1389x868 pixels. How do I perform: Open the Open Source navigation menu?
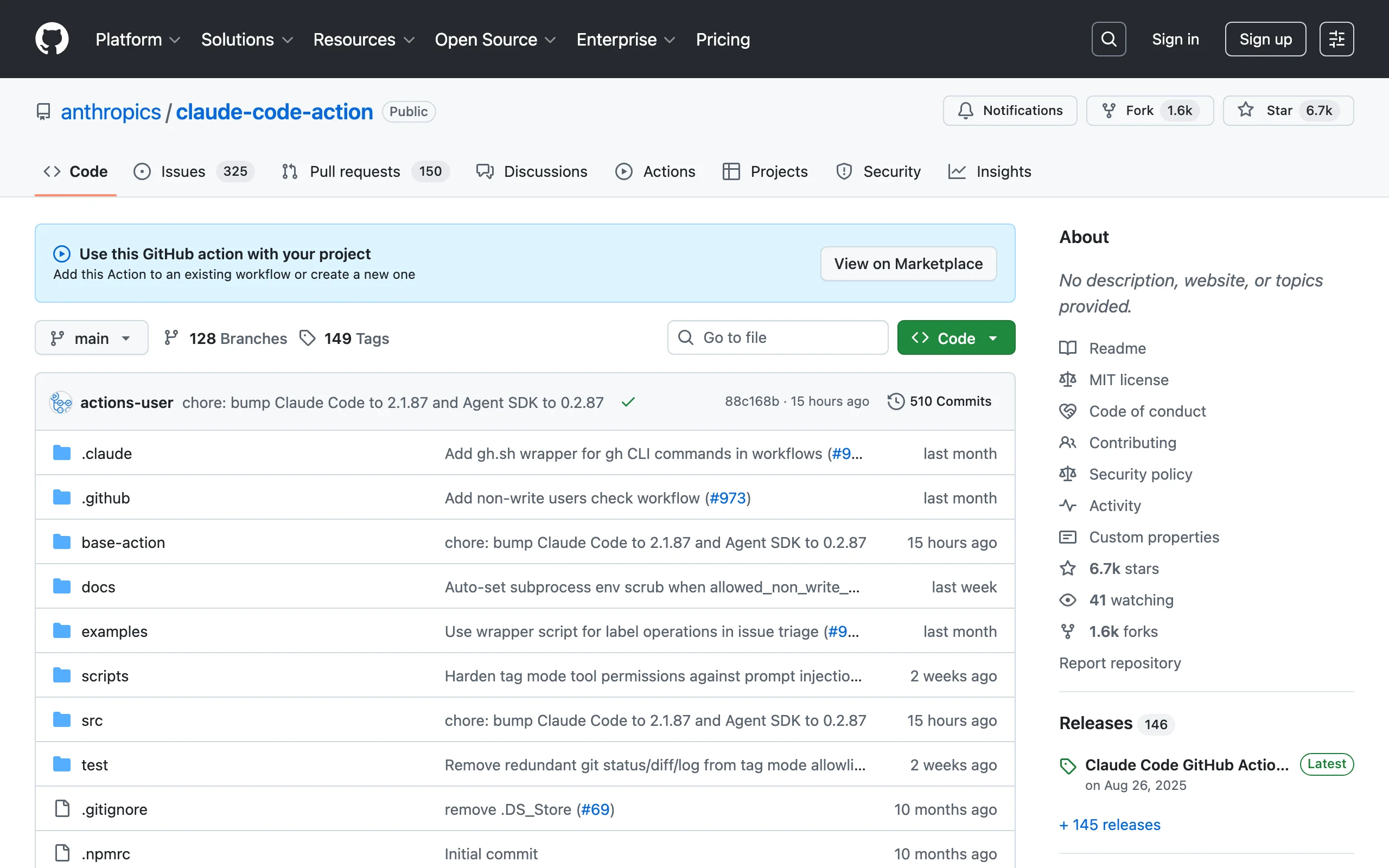coord(495,39)
